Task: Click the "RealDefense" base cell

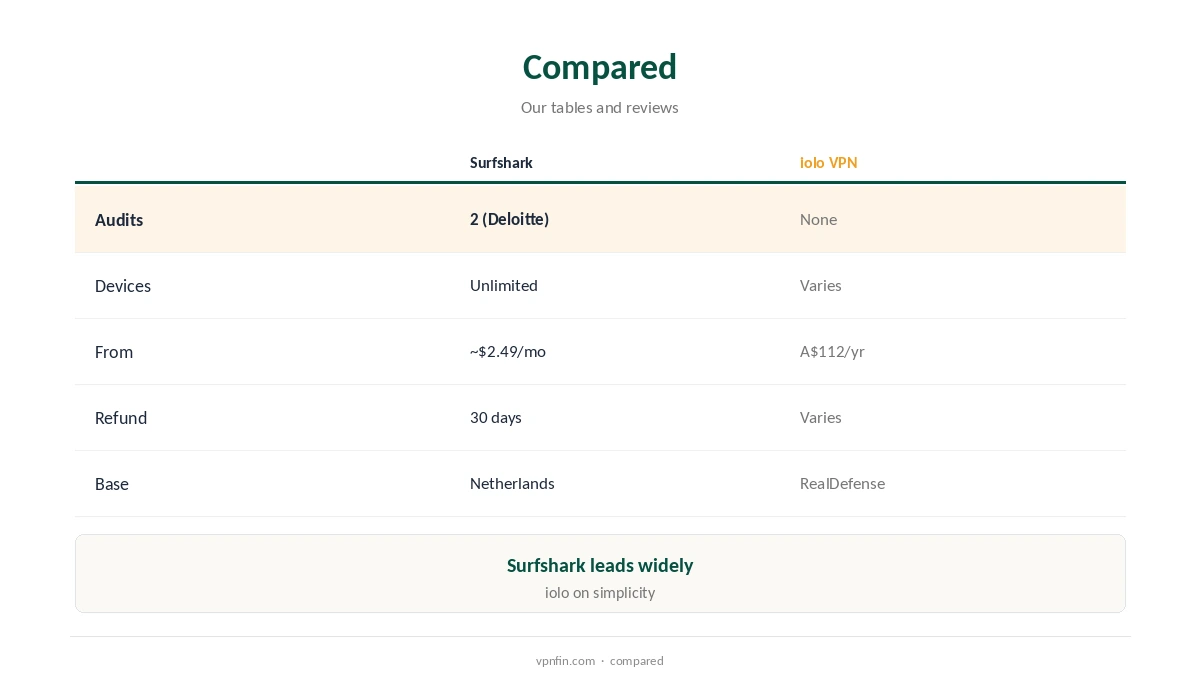Action: click(842, 483)
